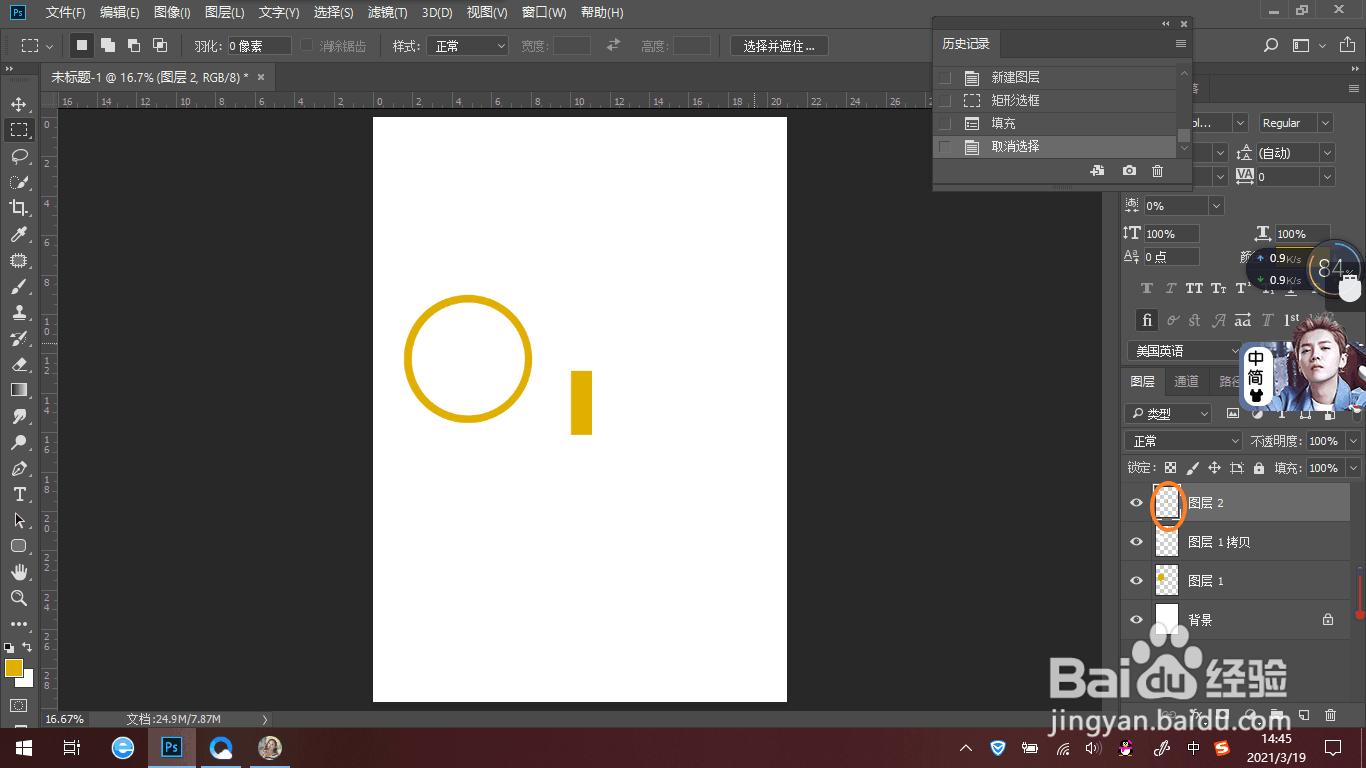Expand the 美国英语 language dropdown
This screenshot has height=768, width=1366.
(1184, 351)
